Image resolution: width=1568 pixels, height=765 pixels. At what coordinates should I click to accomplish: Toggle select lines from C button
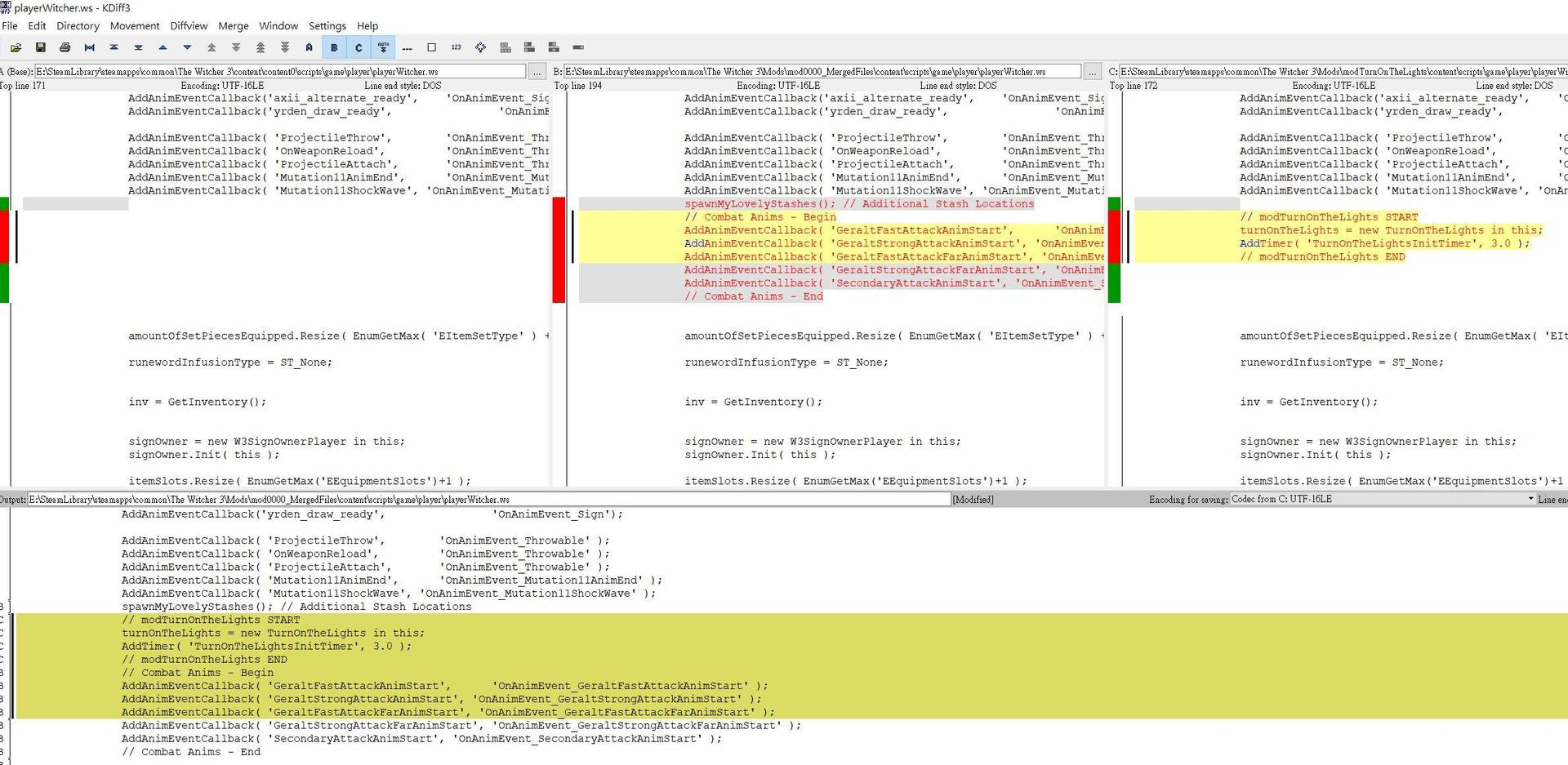[359, 47]
